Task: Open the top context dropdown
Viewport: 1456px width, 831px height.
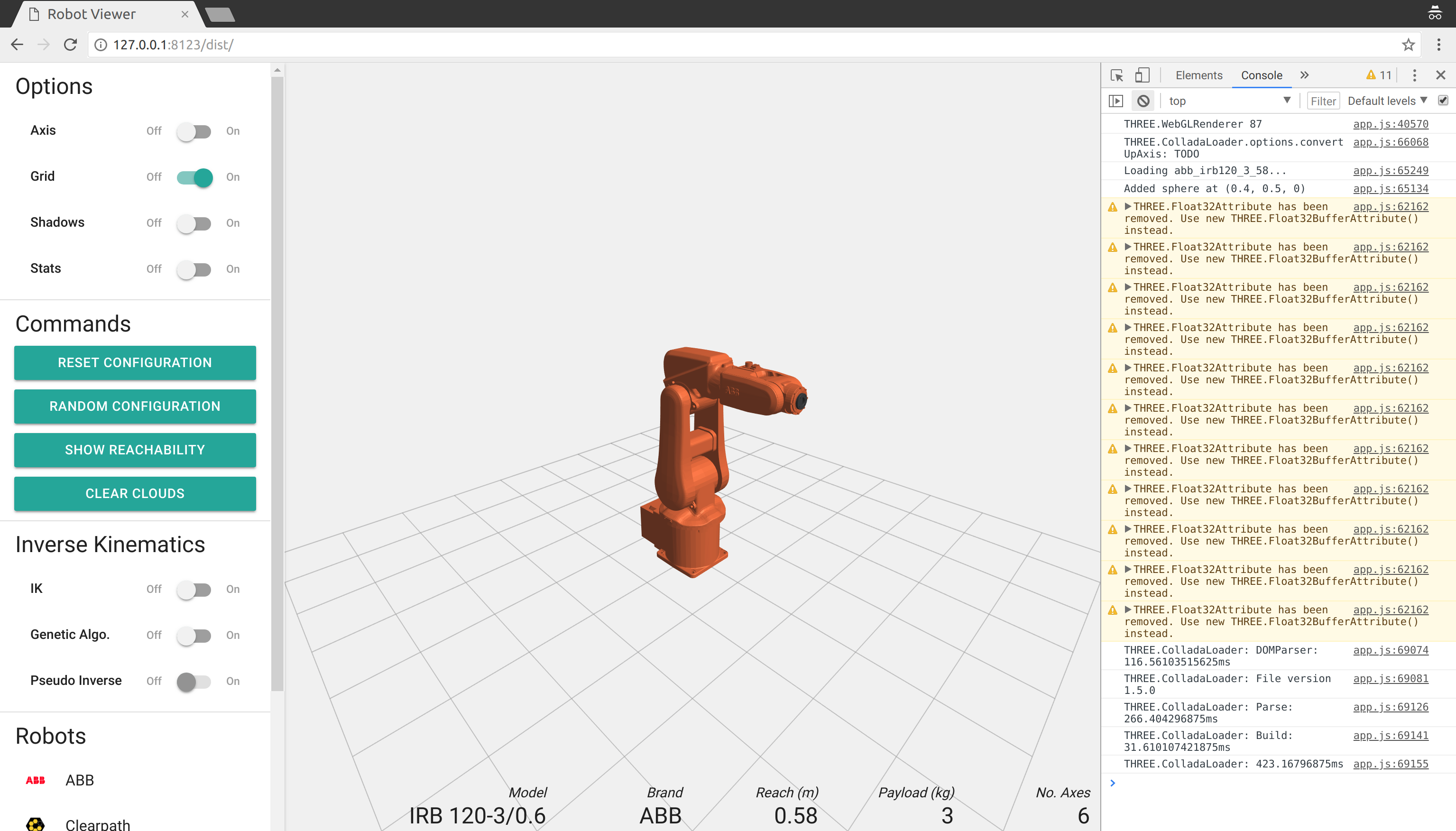Action: coord(1229,101)
